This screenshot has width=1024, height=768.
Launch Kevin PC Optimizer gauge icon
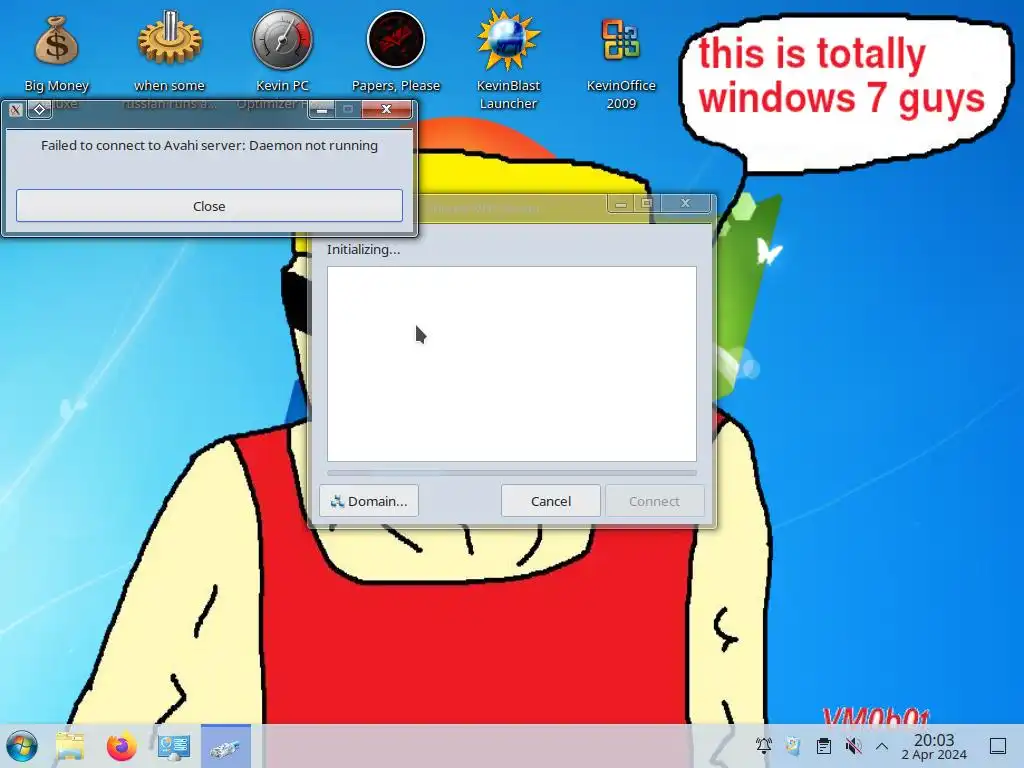coord(282,40)
